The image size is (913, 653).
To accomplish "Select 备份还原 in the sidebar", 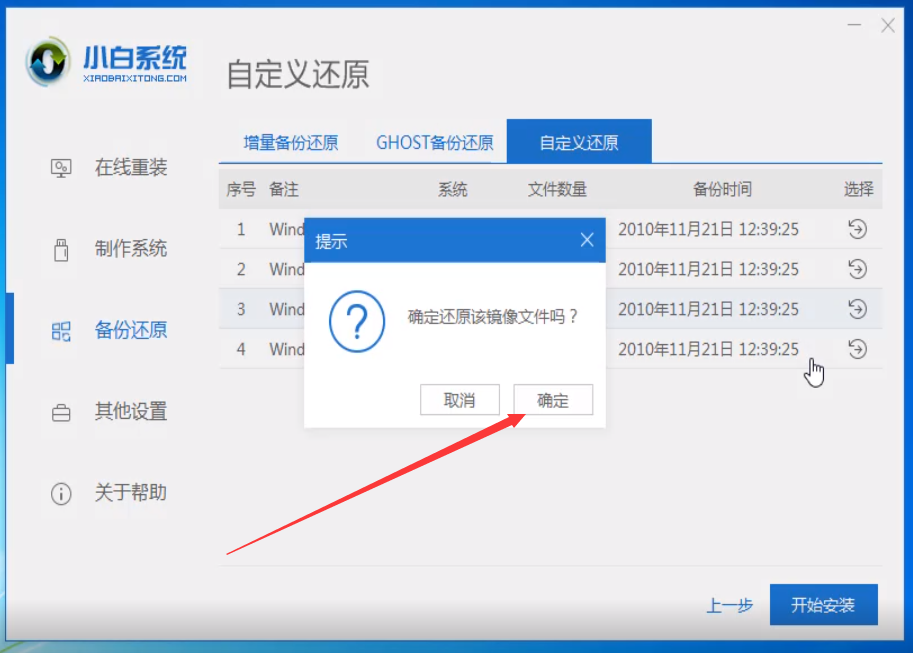I will click(x=110, y=330).
